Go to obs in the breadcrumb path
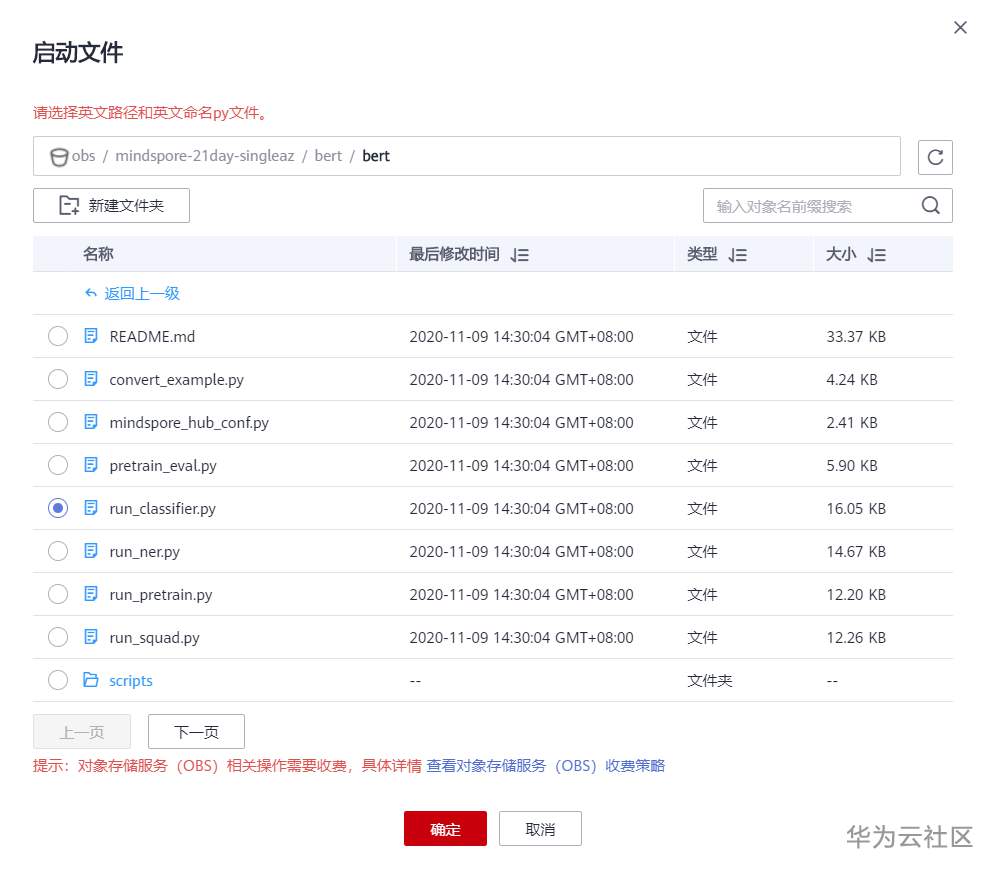Viewport: 993px width, 877px height. (83, 156)
